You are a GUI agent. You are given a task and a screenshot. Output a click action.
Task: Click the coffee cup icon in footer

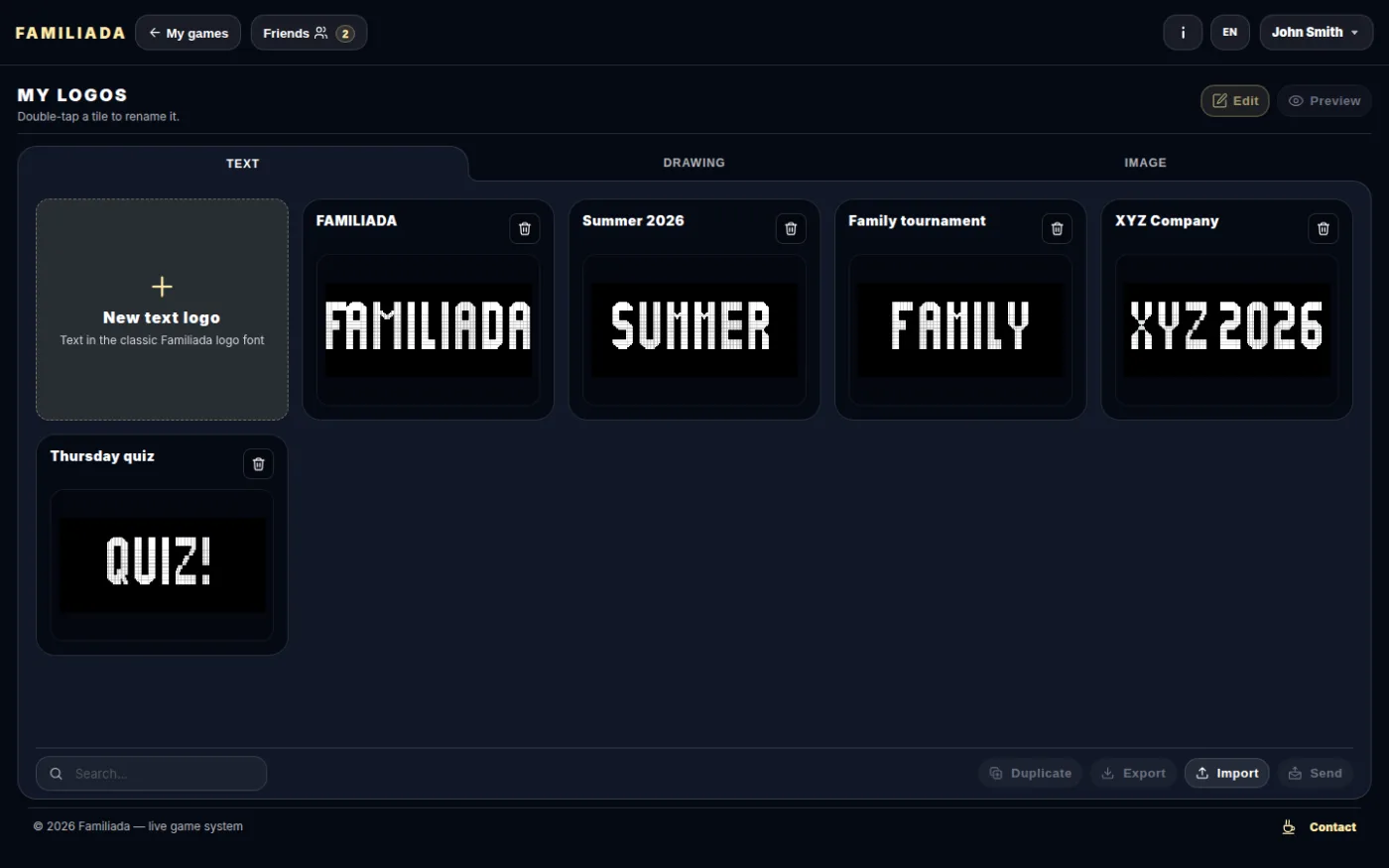(x=1288, y=826)
